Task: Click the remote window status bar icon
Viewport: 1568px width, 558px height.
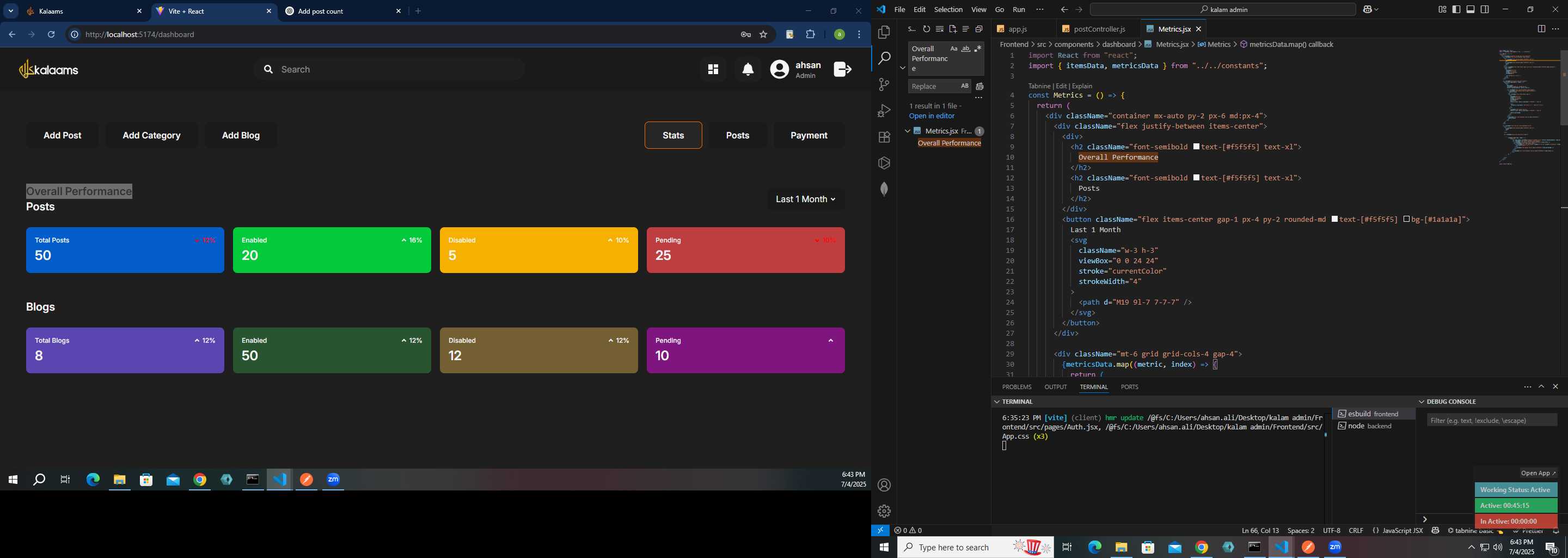Action: 880,531
